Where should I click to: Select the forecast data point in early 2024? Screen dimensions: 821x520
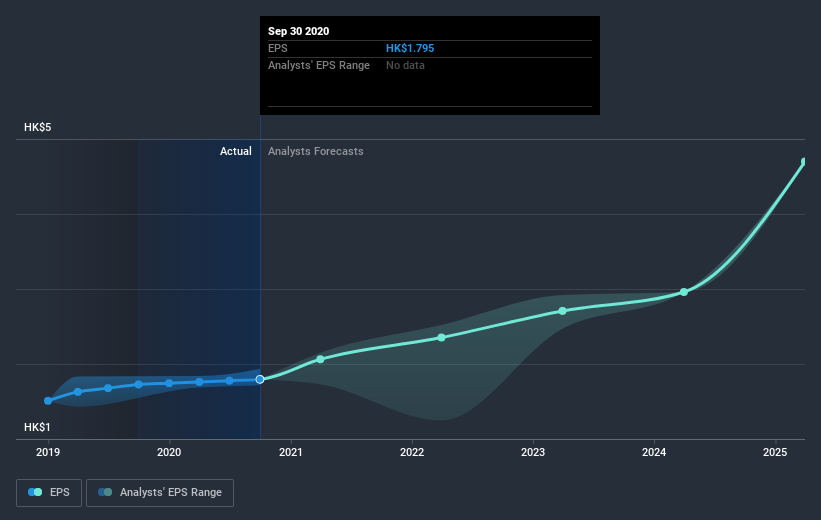[x=684, y=292]
